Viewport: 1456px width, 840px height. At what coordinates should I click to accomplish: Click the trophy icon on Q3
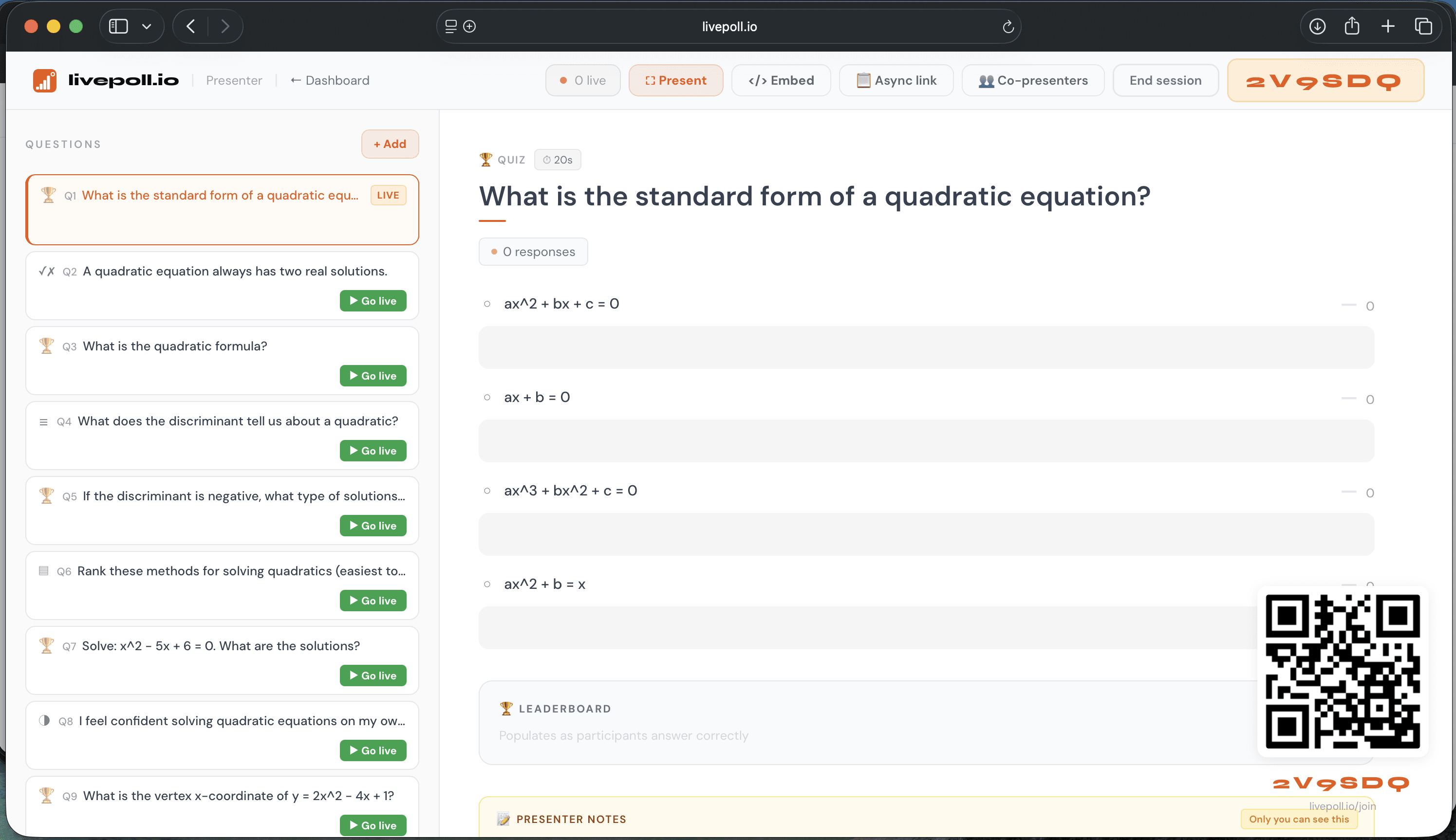[x=46, y=346]
